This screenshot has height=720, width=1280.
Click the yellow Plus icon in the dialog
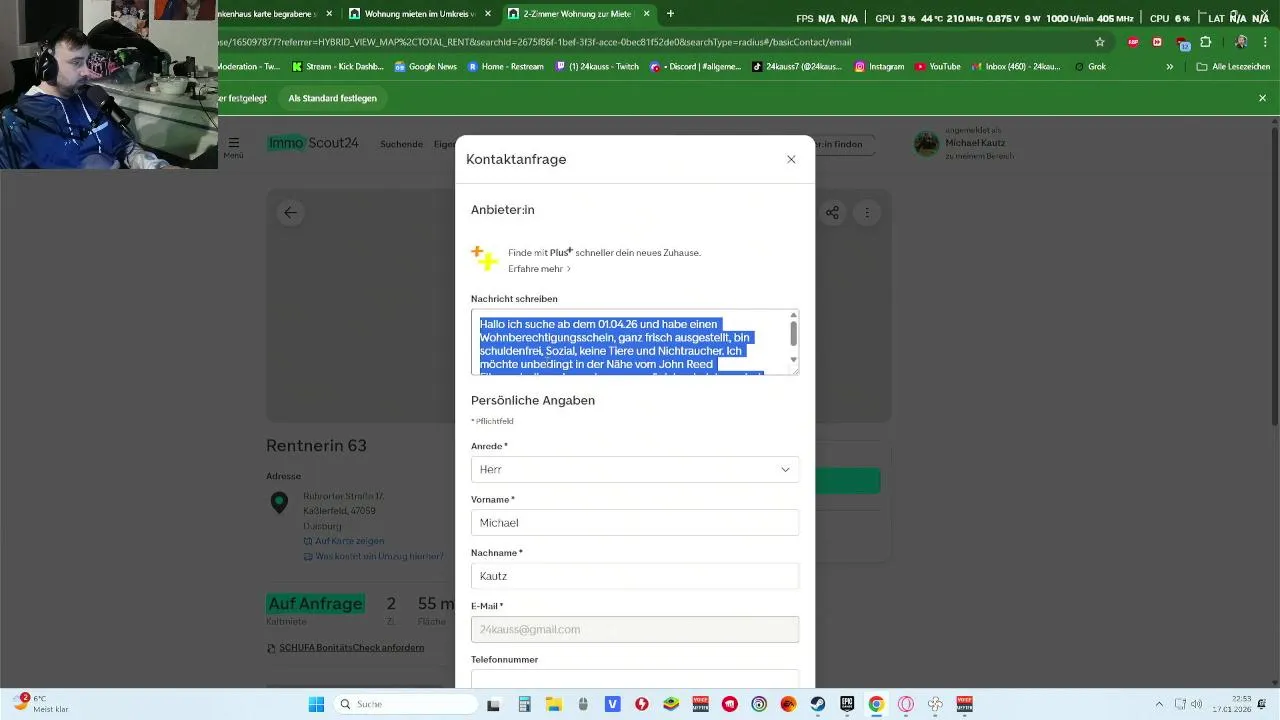485,258
